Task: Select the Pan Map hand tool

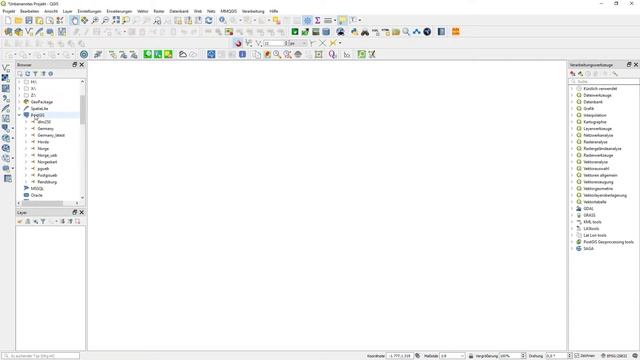Action: coord(74,20)
